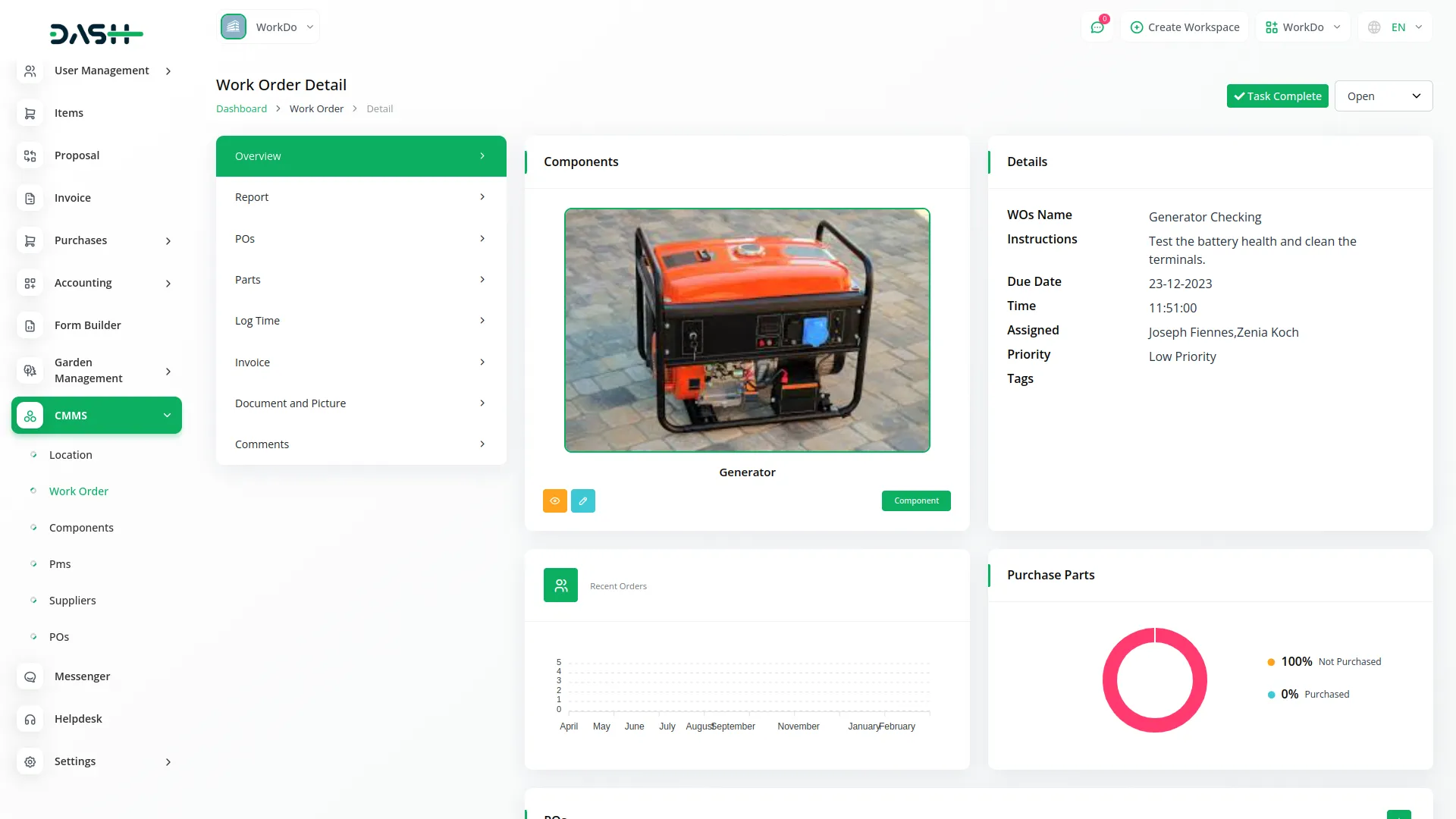Click the Helpdesk headset icon
This screenshot has height=819, width=1456.
[30, 719]
